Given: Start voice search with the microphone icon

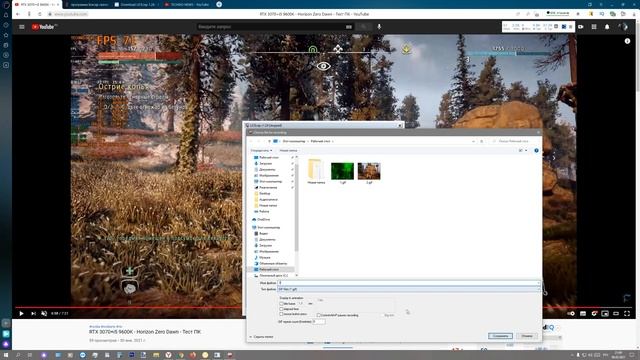Looking at the screenshot, I should point(379,27).
